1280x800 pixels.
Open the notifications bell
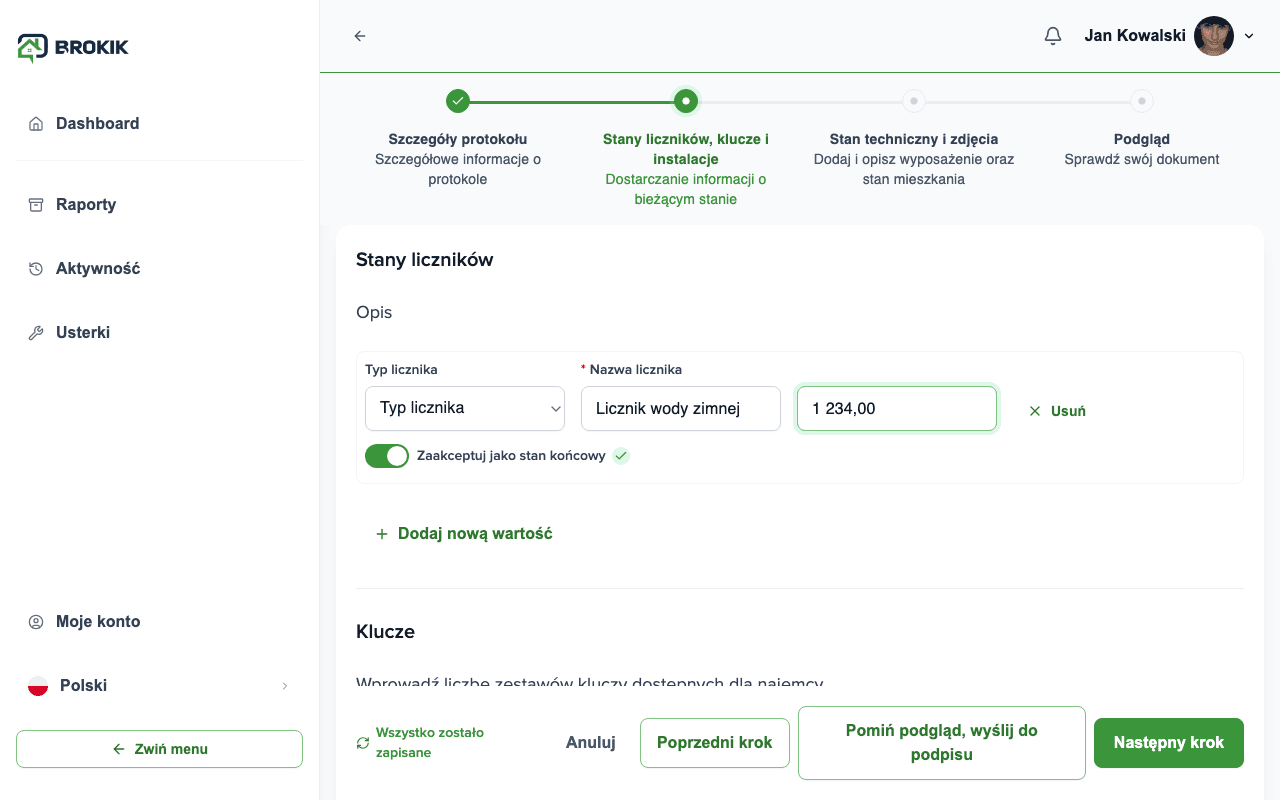pos(1052,36)
